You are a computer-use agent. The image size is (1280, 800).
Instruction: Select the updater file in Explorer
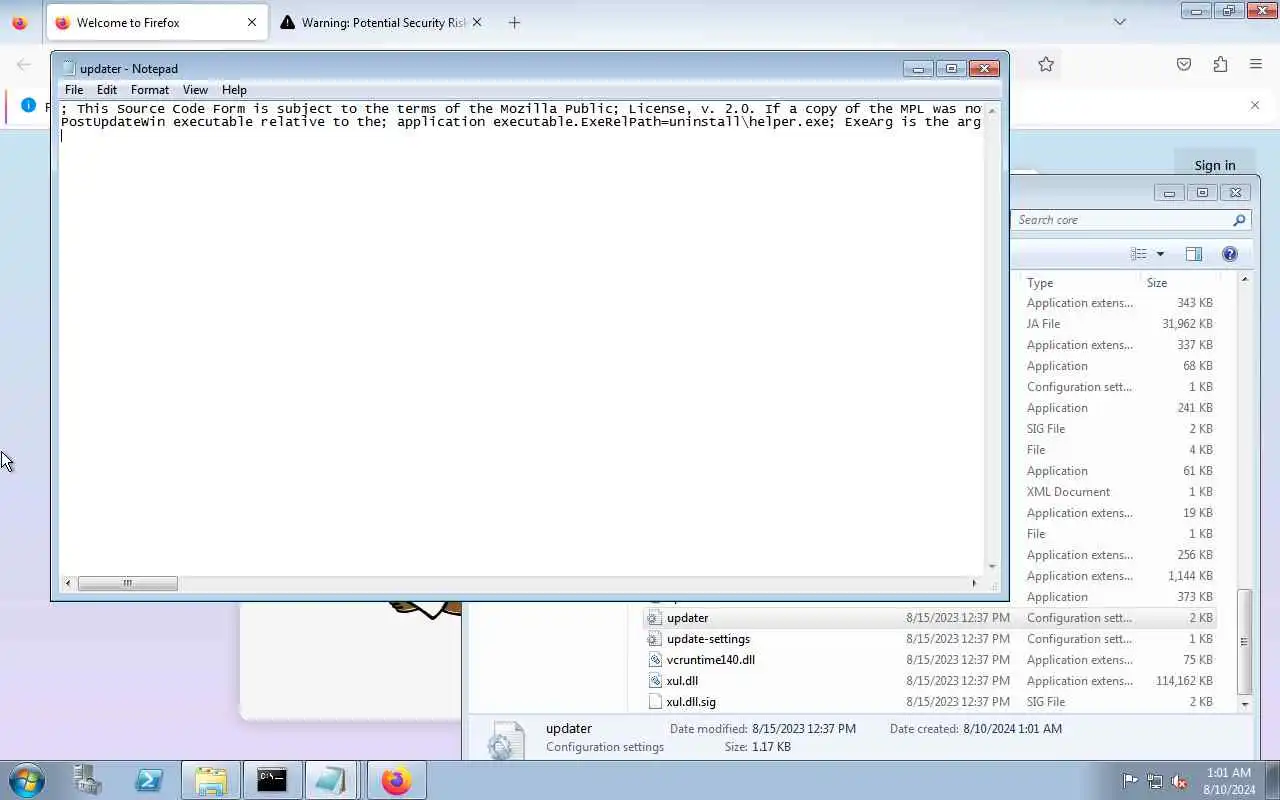[x=930, y=618]
